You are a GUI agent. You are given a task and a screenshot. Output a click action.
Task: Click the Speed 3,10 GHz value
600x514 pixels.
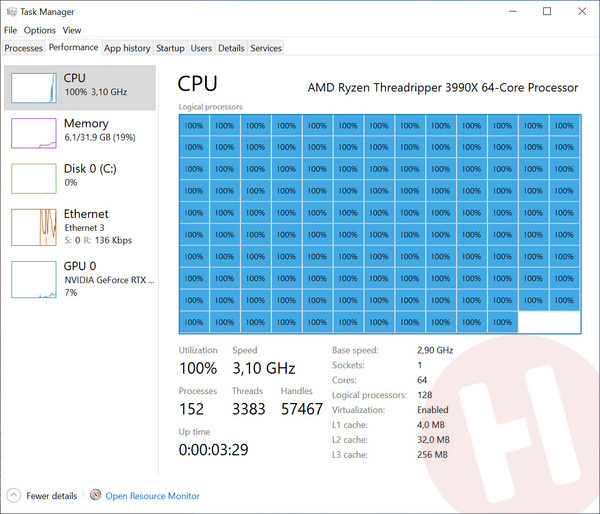pos(264,368)
